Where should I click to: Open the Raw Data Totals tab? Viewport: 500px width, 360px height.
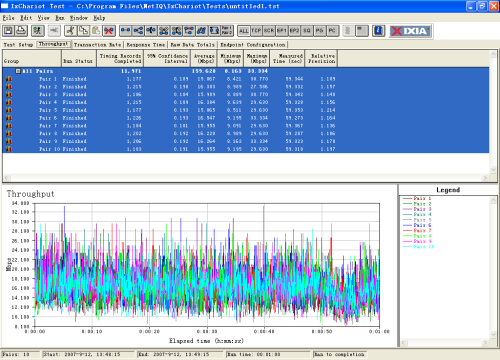pyautogui.click(x=193, y=45)
